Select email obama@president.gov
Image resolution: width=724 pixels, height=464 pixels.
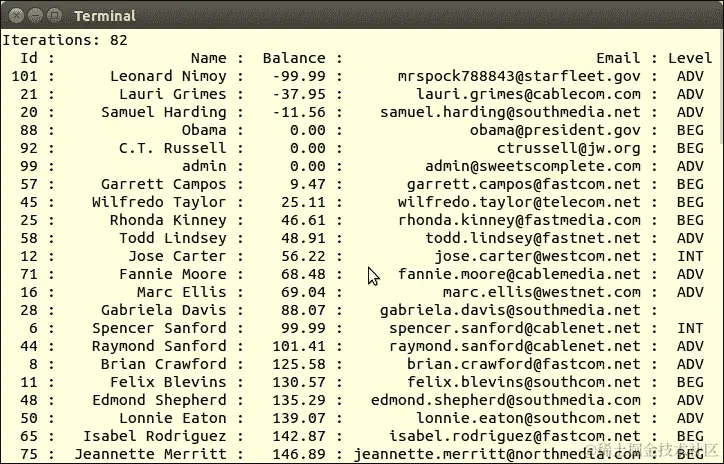point(555,130)
